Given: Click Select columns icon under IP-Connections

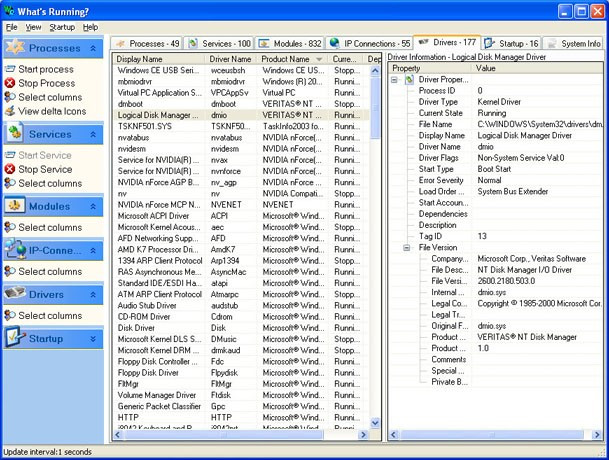Looking at the screenshot, I should (x=10, y=271).
